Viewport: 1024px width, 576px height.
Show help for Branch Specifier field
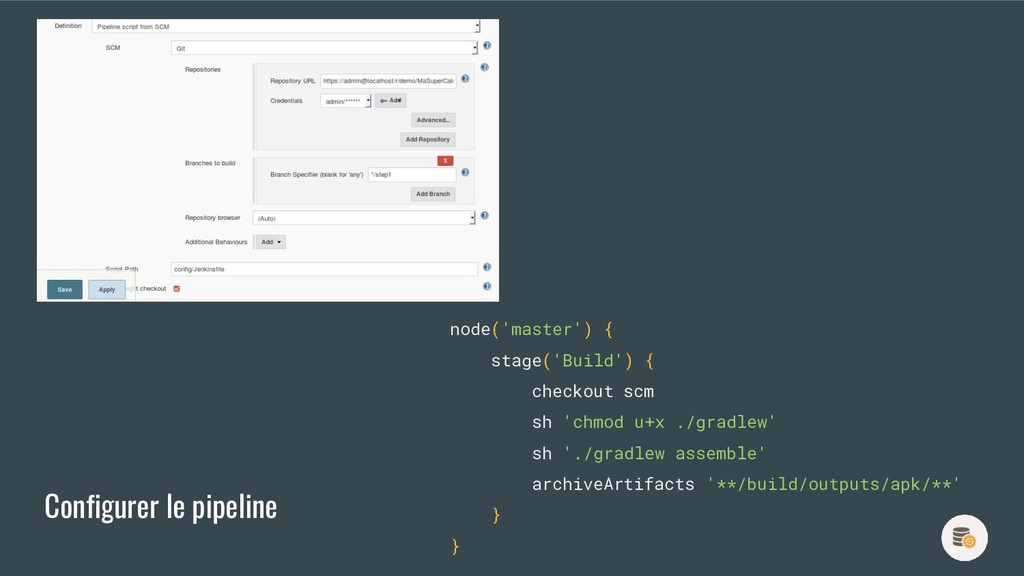(465, 172)
